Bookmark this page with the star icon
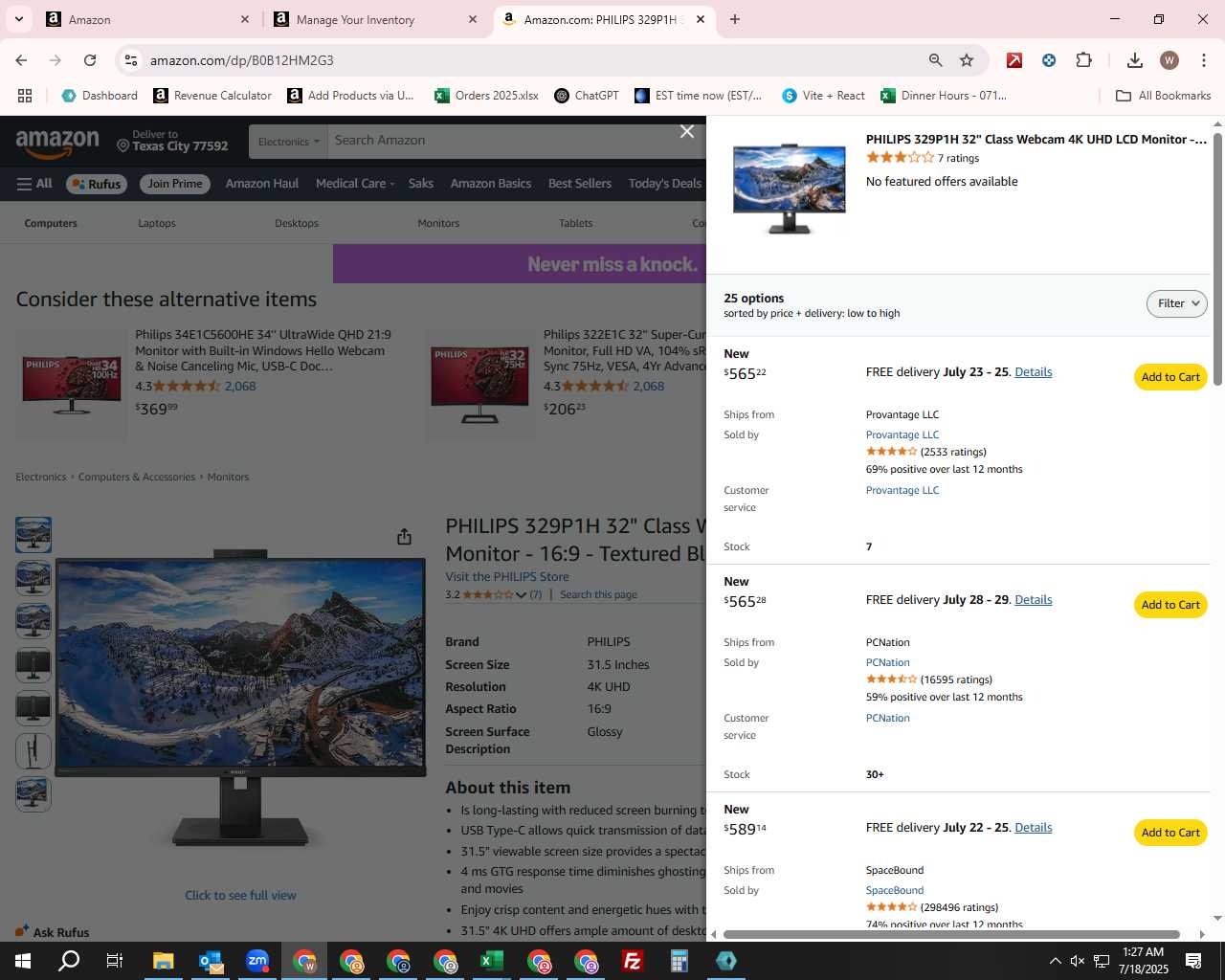 (967, 60)
